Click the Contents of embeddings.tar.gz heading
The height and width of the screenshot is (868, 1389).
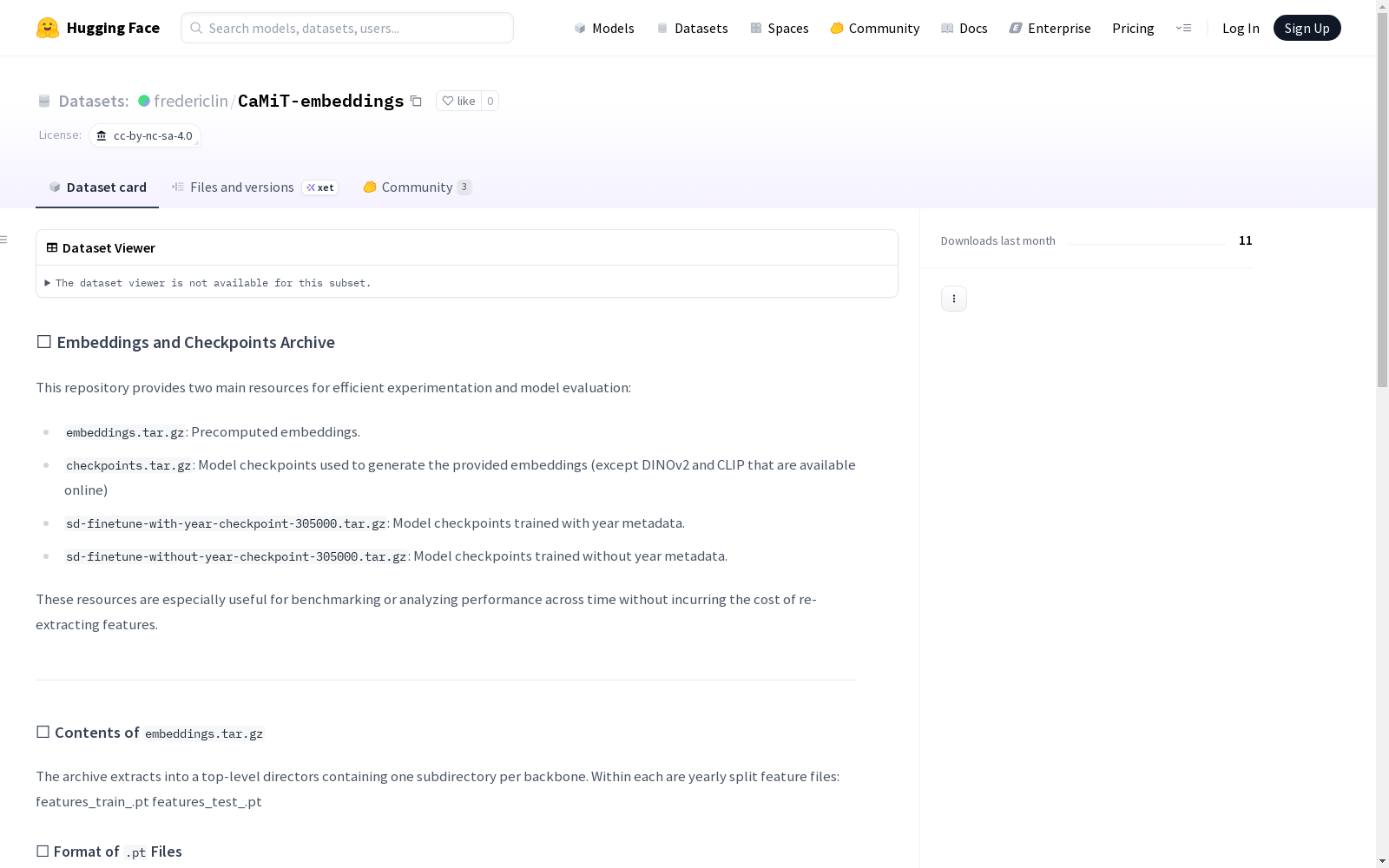(x=150, y=733)
